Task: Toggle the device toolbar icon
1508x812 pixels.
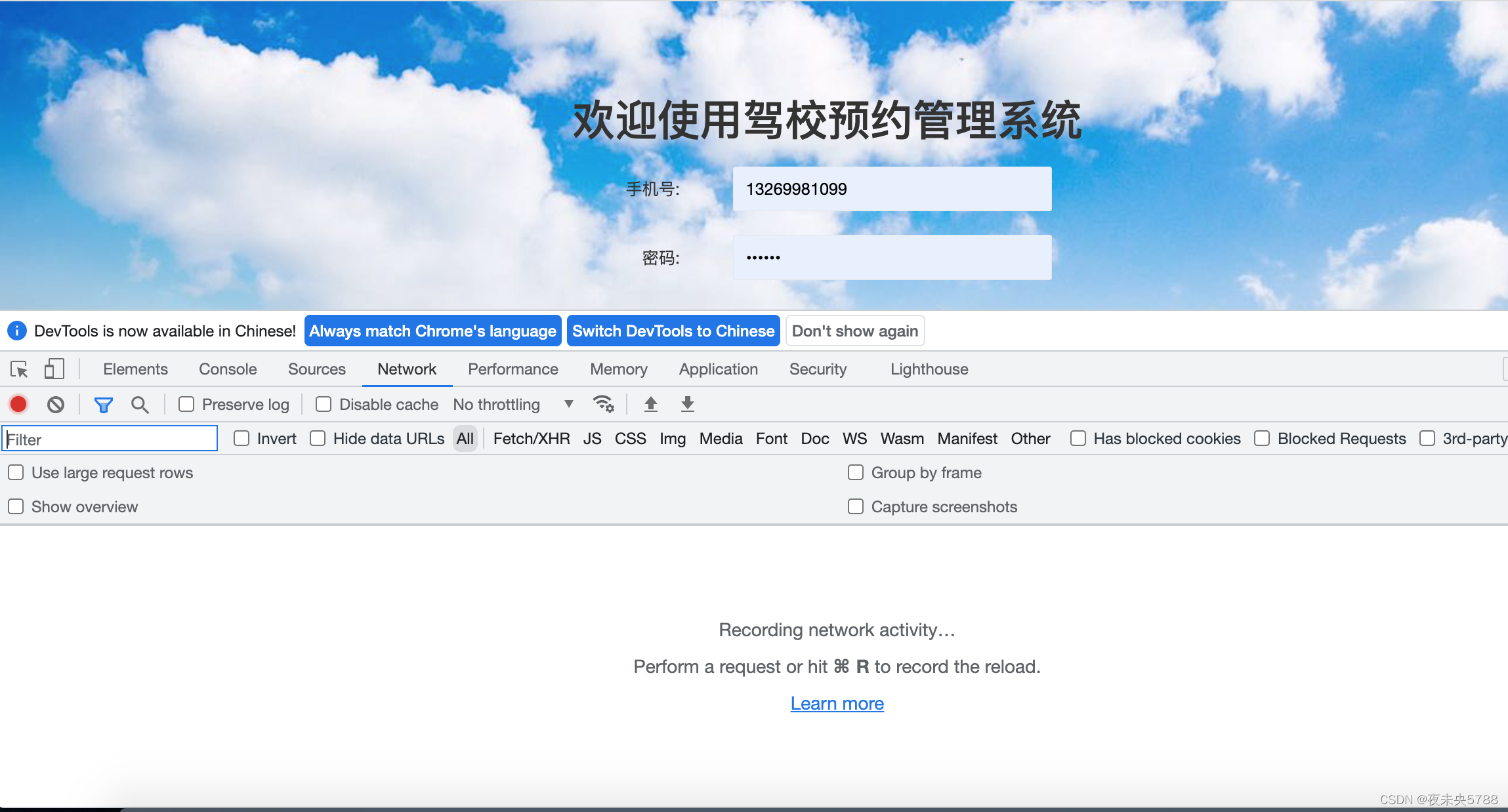Action: [54, 369]
